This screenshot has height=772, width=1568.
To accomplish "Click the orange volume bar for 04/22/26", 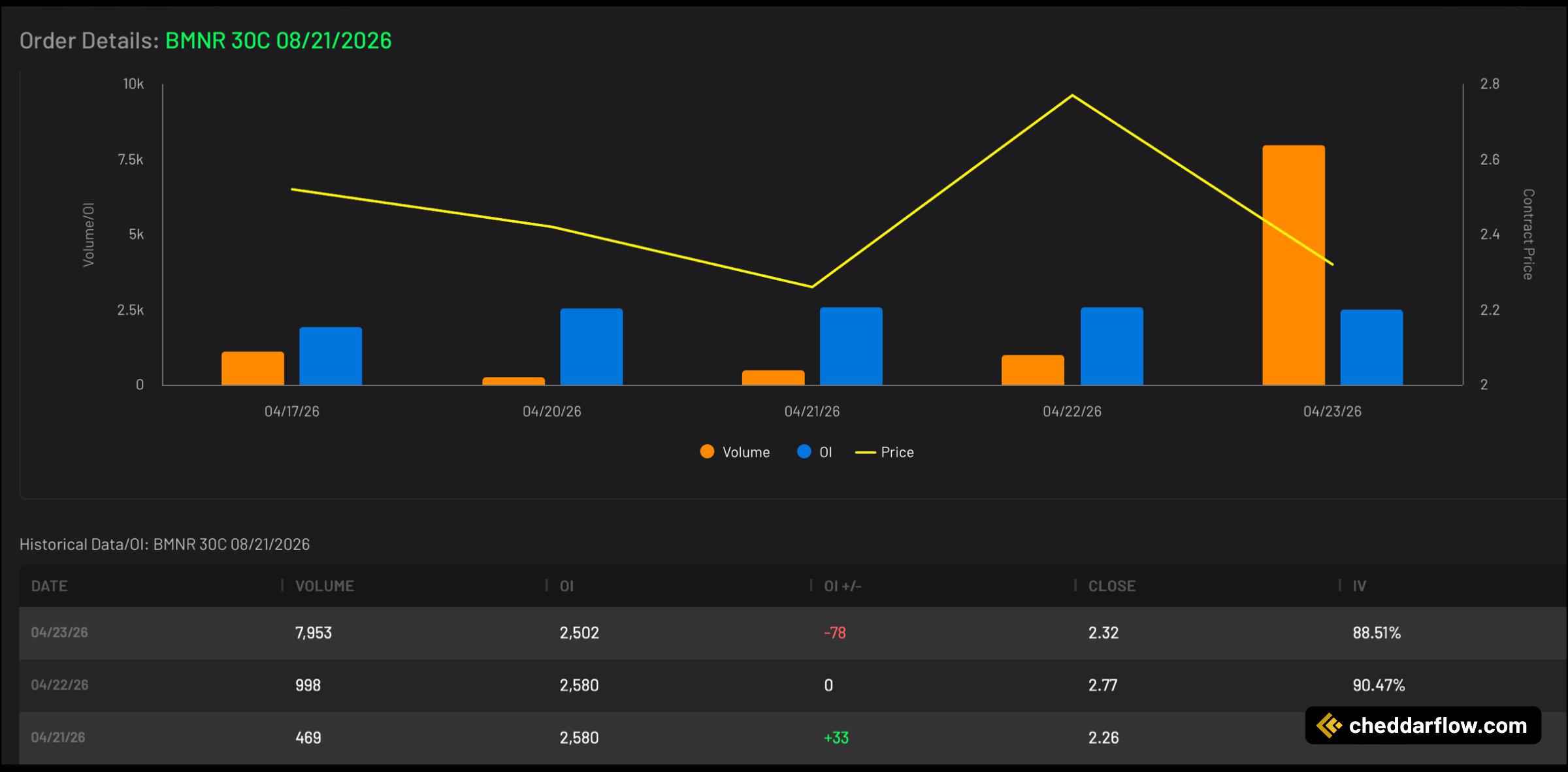I will coord(1033,370).
